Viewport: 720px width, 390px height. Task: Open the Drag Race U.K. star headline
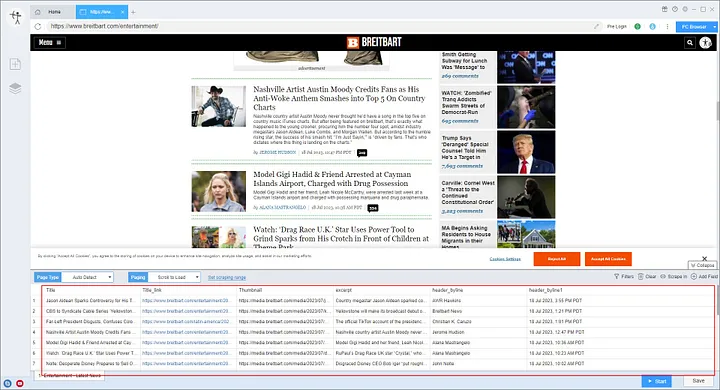341,237
